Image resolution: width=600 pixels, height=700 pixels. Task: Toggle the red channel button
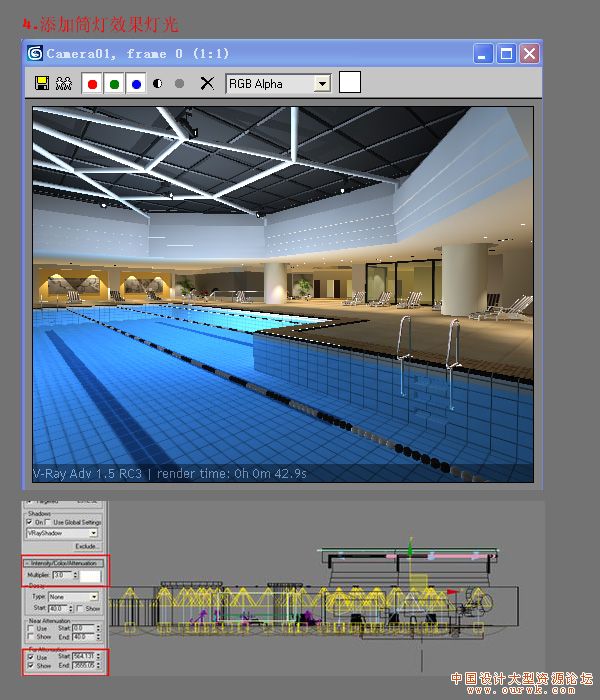click(93, 84)
